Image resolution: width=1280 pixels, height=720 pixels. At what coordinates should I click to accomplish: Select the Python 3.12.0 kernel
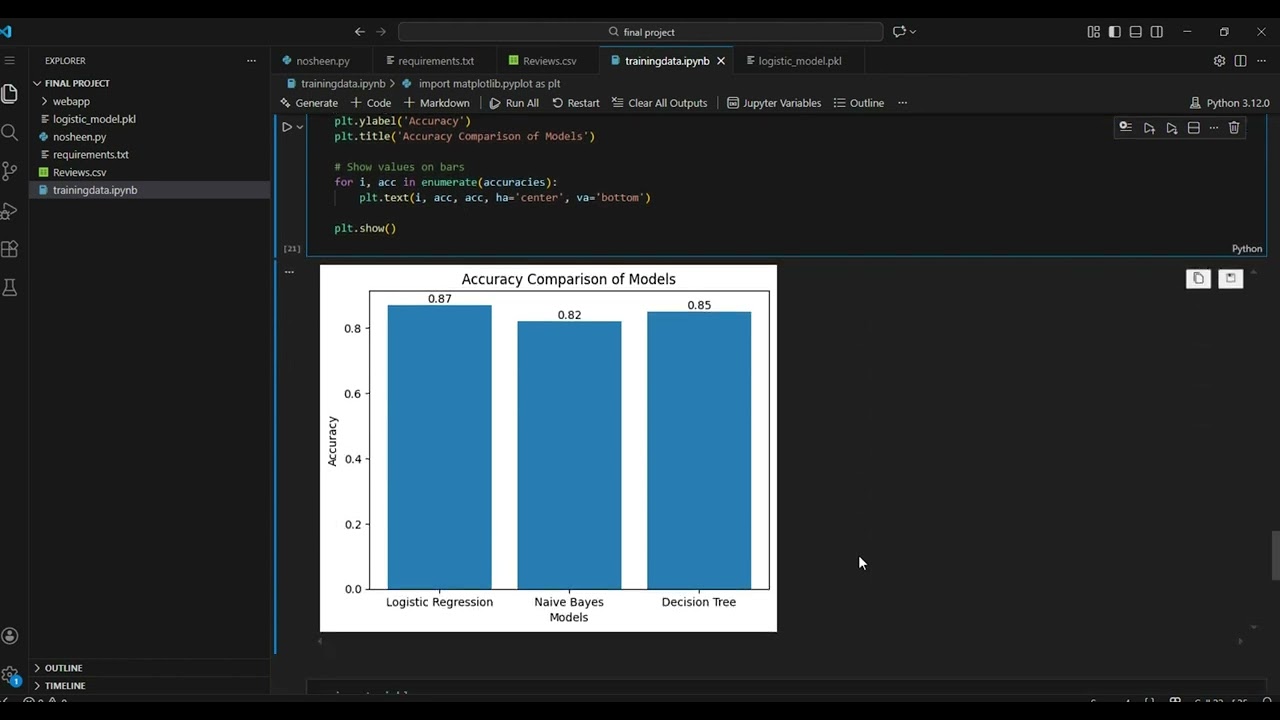(x=1230, y=103)
